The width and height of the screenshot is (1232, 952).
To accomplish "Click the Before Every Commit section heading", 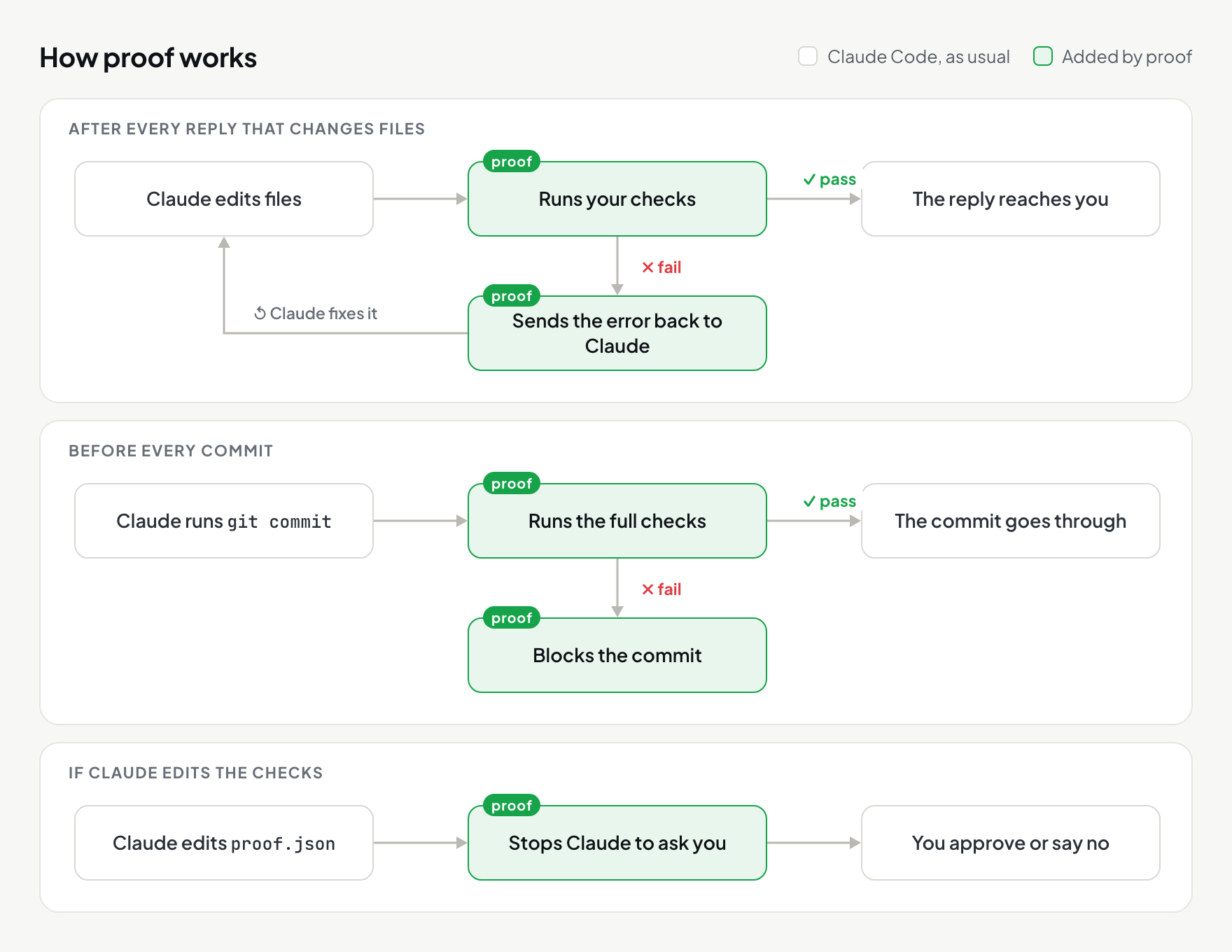I will pos(171,451).
